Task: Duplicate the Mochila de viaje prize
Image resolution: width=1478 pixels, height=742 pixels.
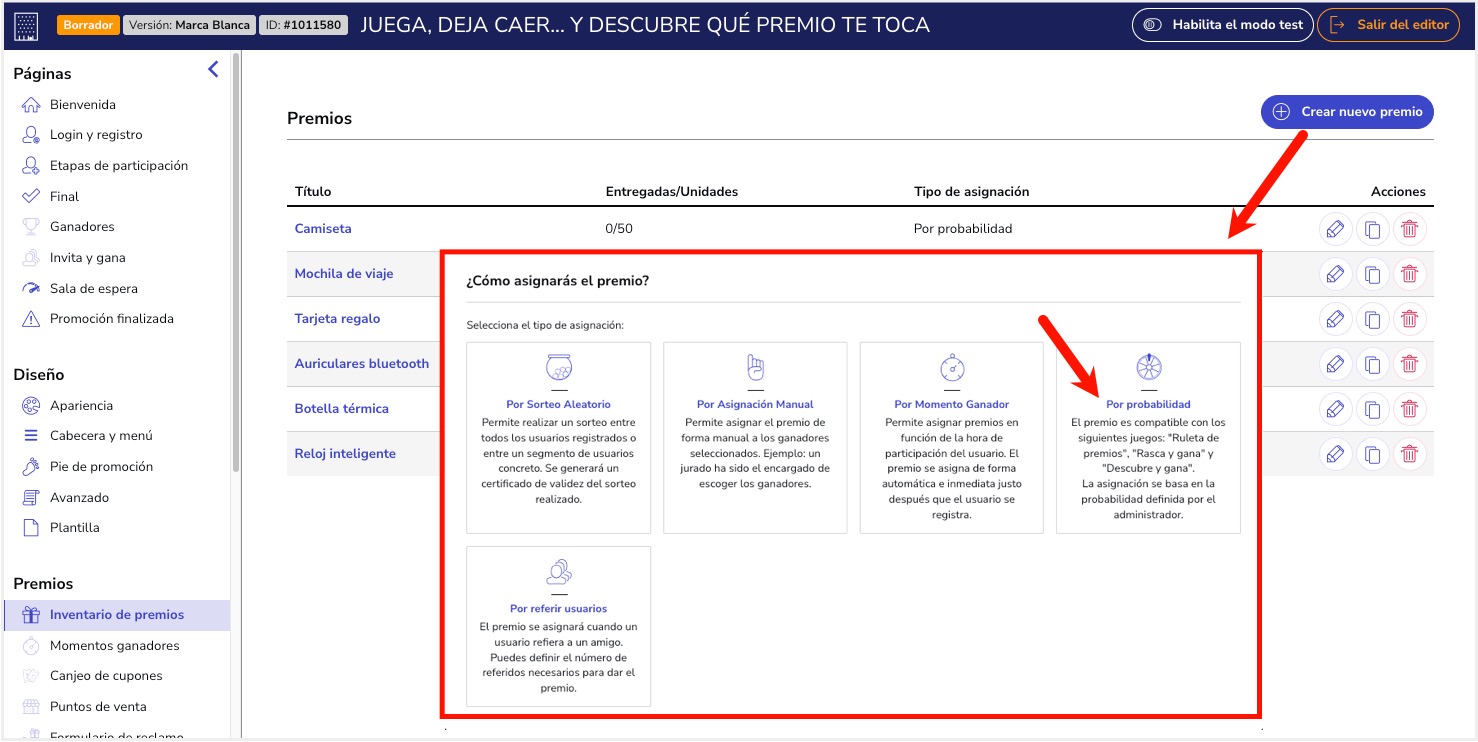Action: pyautogui.click(x=1372, y=273)
